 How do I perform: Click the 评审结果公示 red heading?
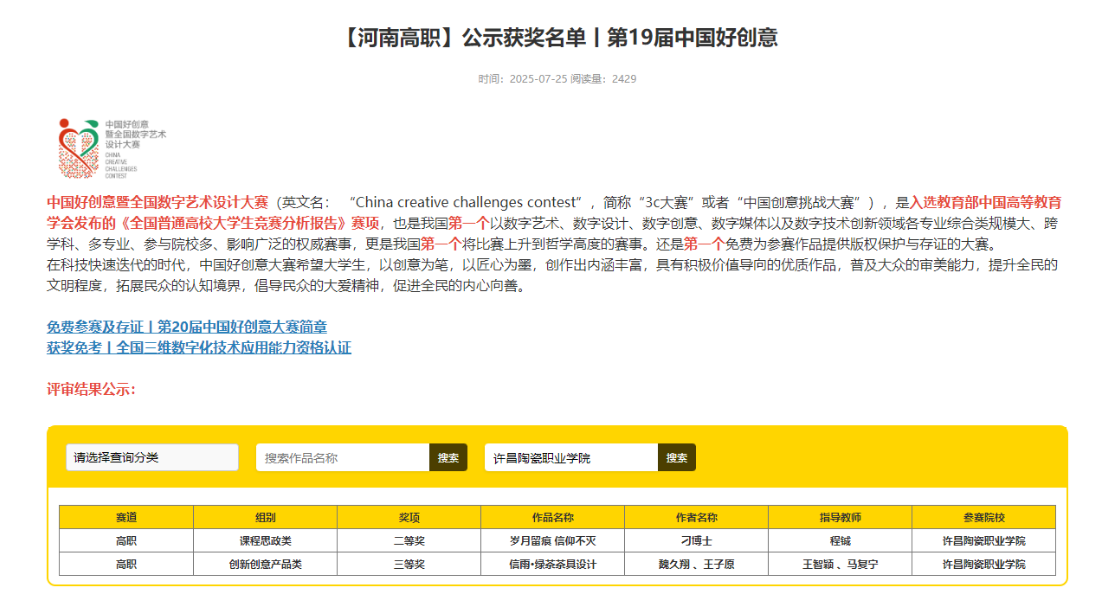[x=91, y=389]
